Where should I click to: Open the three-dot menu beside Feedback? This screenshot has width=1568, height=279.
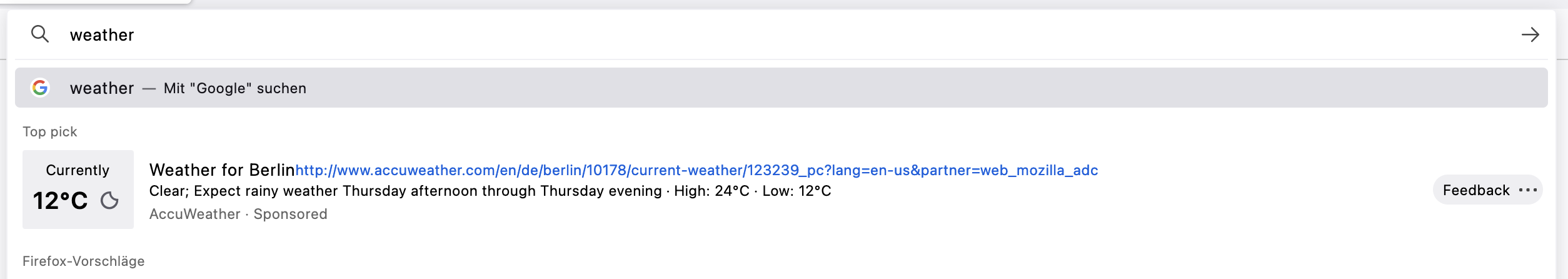pos(1527,190)
